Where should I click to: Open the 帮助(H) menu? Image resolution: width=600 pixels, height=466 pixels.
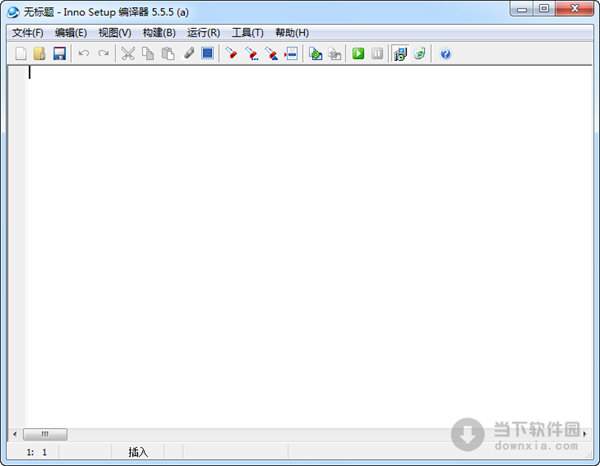pyautogui.click(x=292, y=33)
